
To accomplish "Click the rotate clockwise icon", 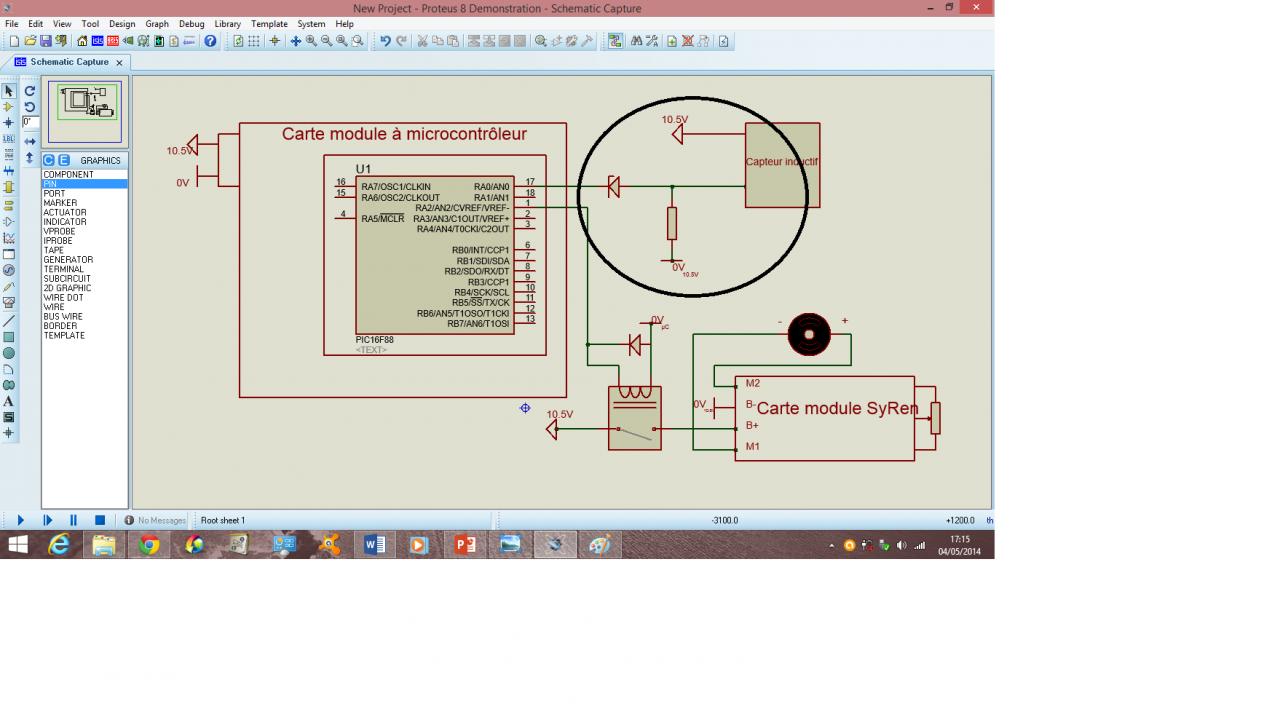I will click(x=30, y=91).
